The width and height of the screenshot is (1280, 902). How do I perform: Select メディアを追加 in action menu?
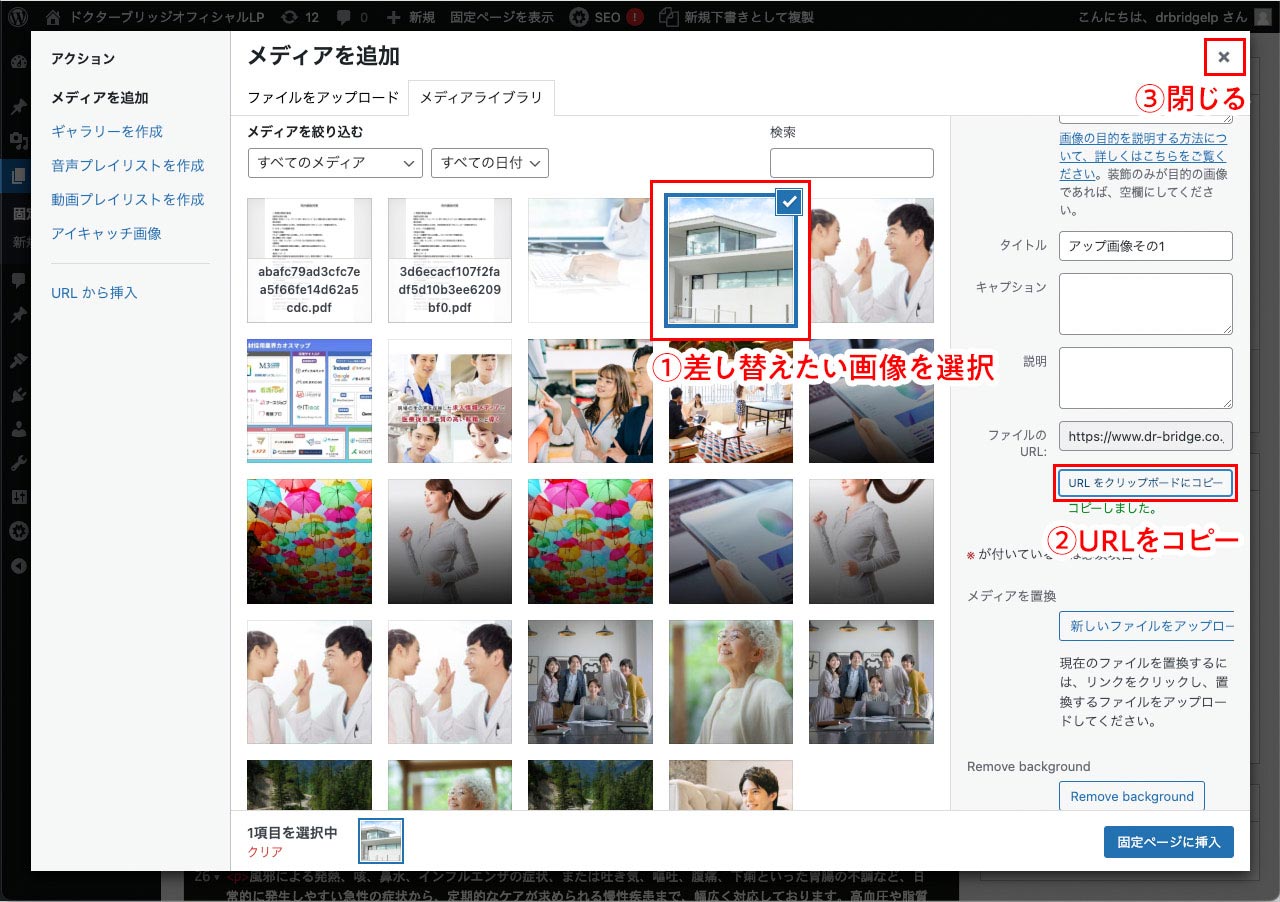point(100,98)
